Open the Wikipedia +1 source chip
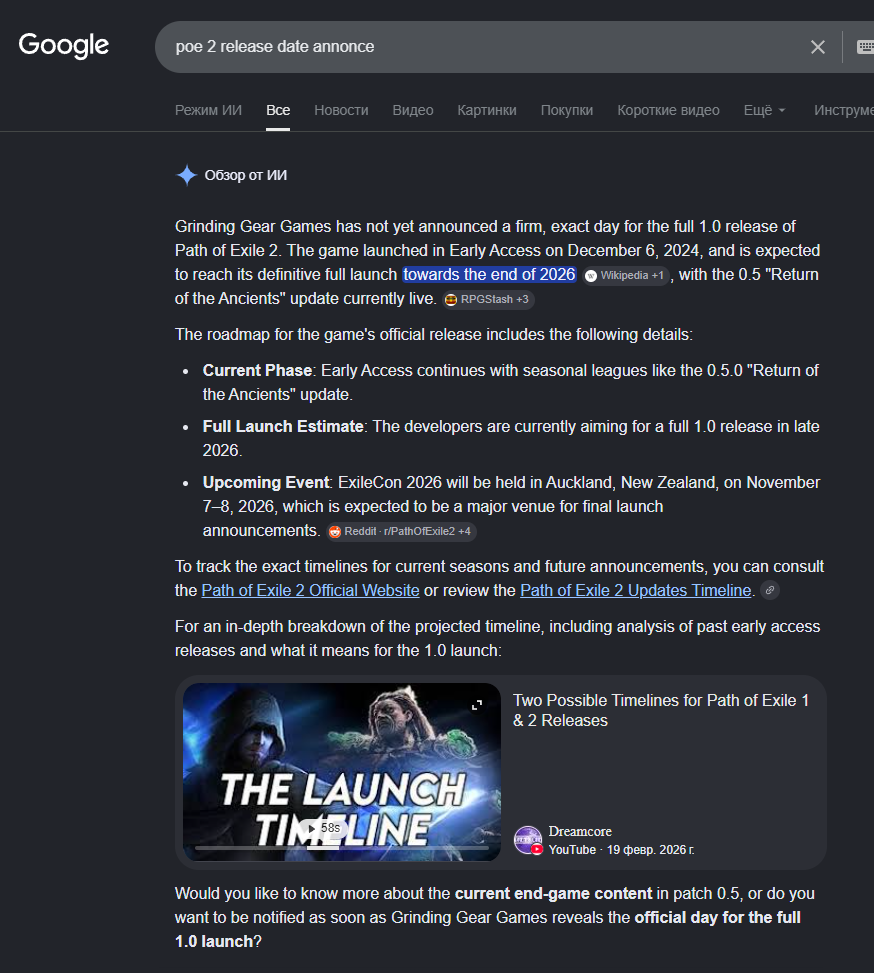Image resolution: width=874 pixels, height=973 pixels. tap(626, 276)
